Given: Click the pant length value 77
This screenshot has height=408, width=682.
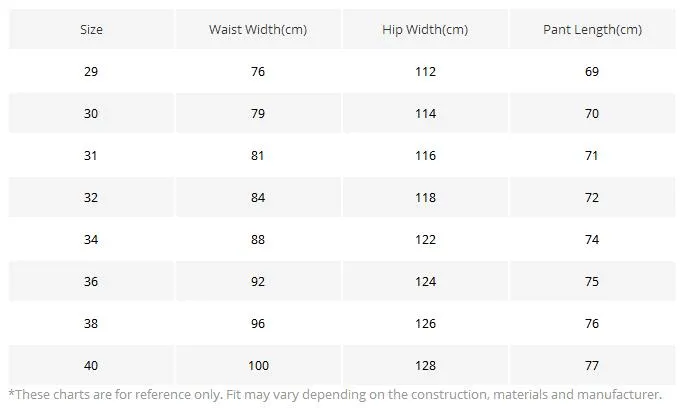Looking at the screenshot, I should 592,365.
